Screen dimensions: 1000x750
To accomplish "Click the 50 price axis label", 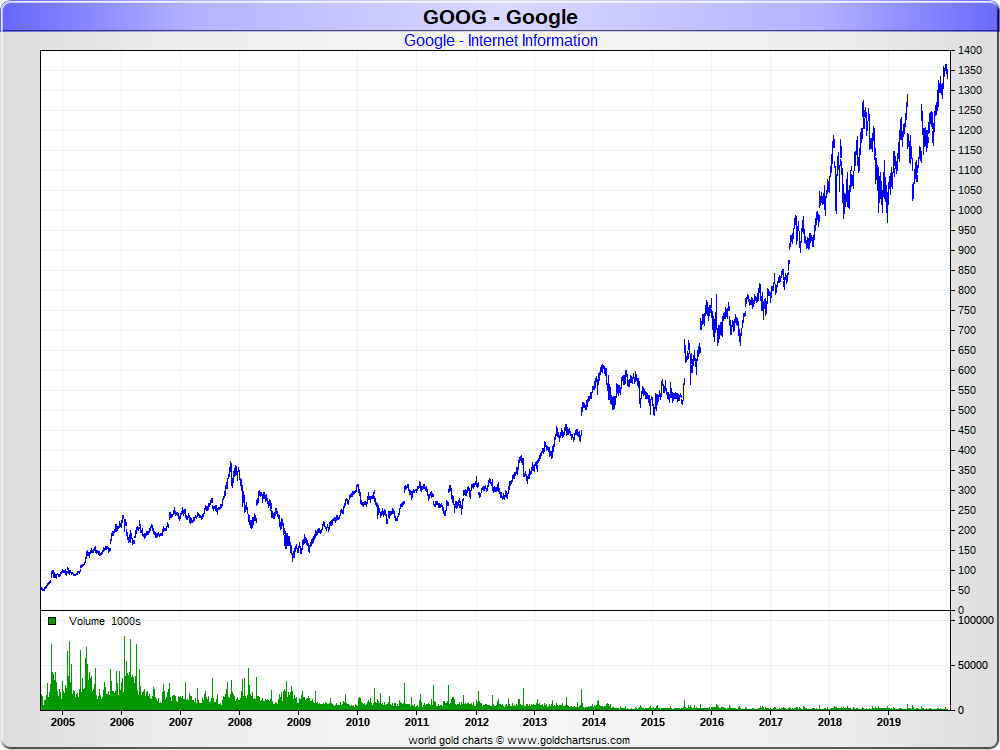I will point(964,591).
